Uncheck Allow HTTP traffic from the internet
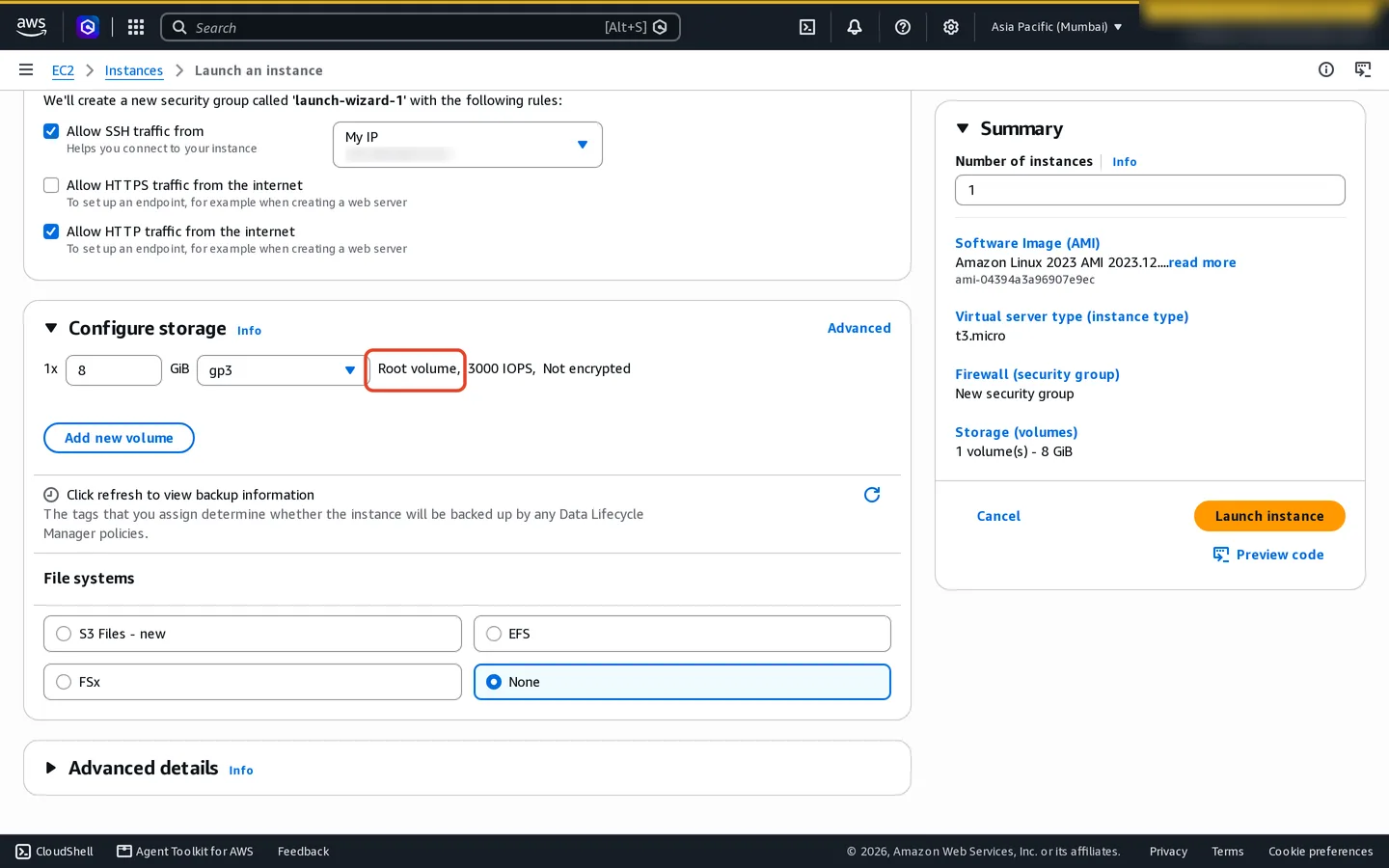 [x=51, y=231]
